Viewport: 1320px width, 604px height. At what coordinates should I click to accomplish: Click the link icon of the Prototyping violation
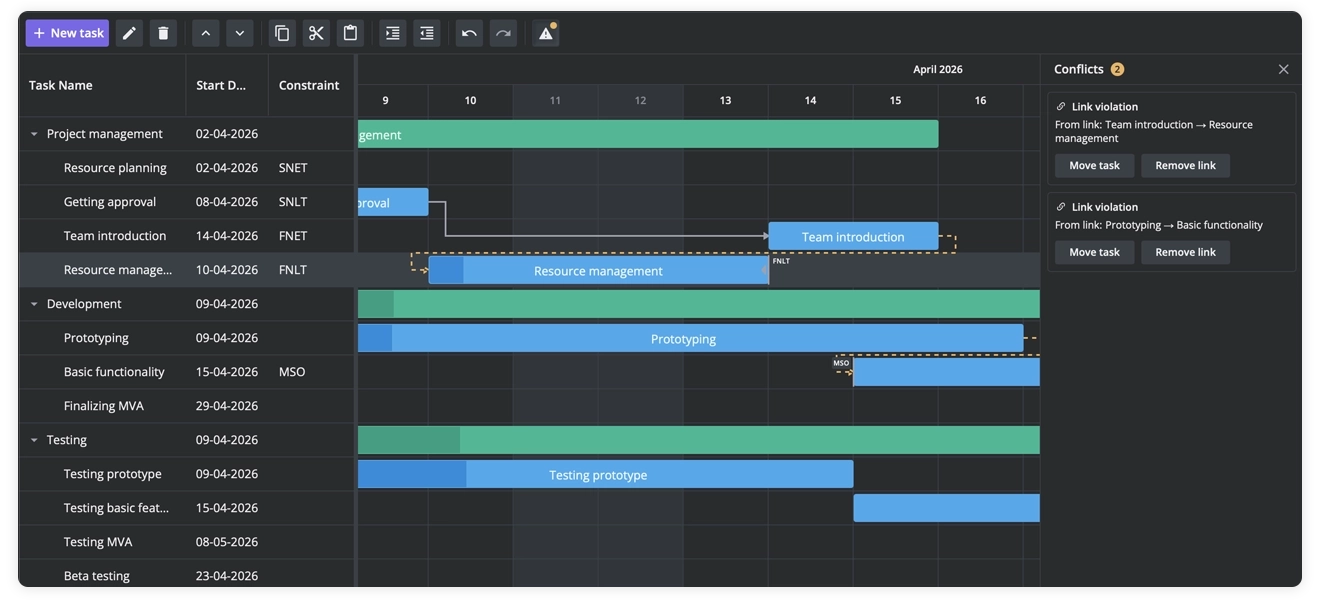point(1061,207)
